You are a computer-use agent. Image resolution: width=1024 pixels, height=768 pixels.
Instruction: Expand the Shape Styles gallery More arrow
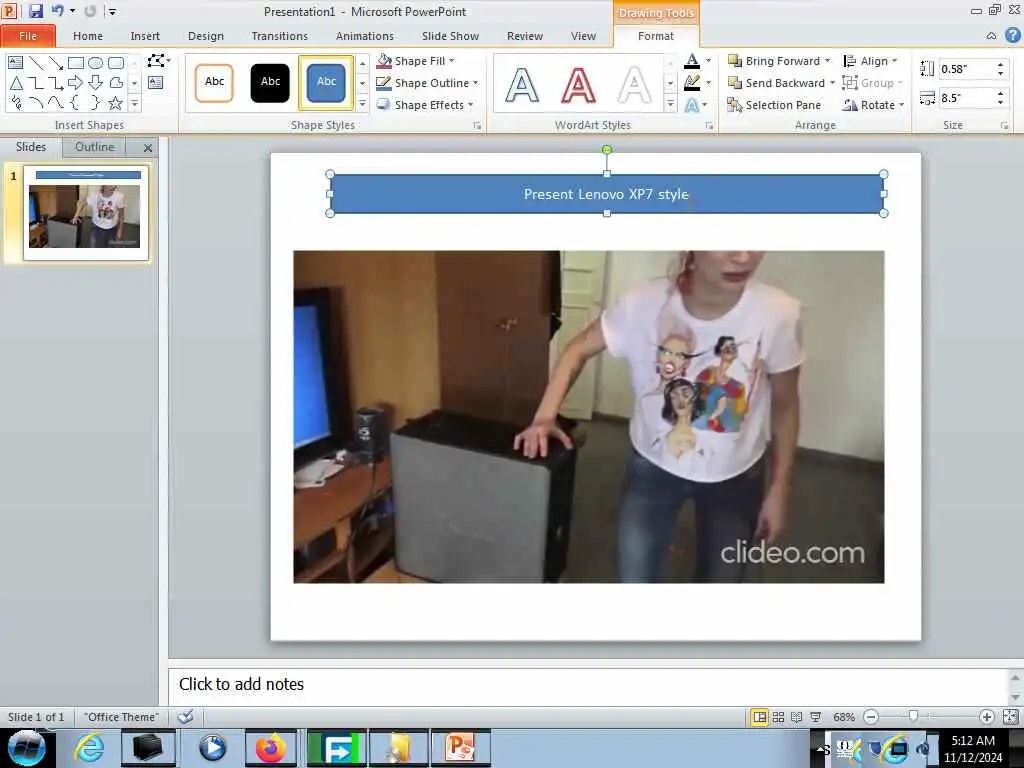(x=362, y=104)
